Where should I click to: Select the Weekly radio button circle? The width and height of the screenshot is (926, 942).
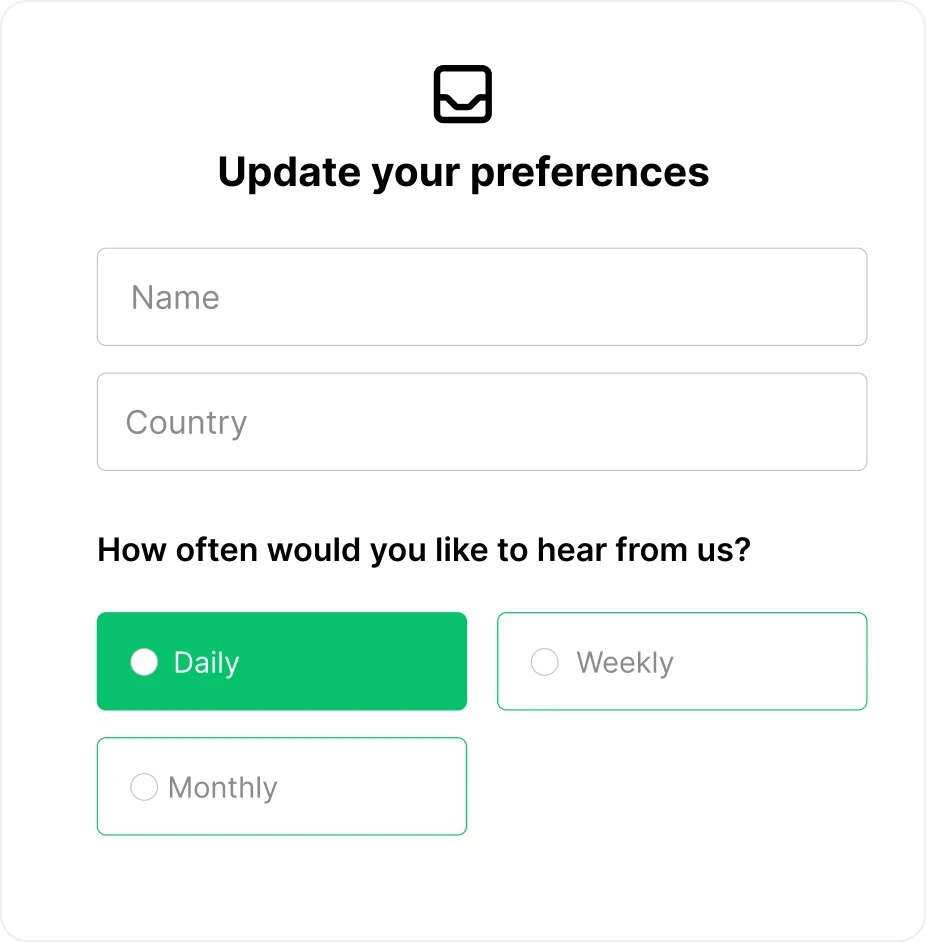click(x=544, y=662)
